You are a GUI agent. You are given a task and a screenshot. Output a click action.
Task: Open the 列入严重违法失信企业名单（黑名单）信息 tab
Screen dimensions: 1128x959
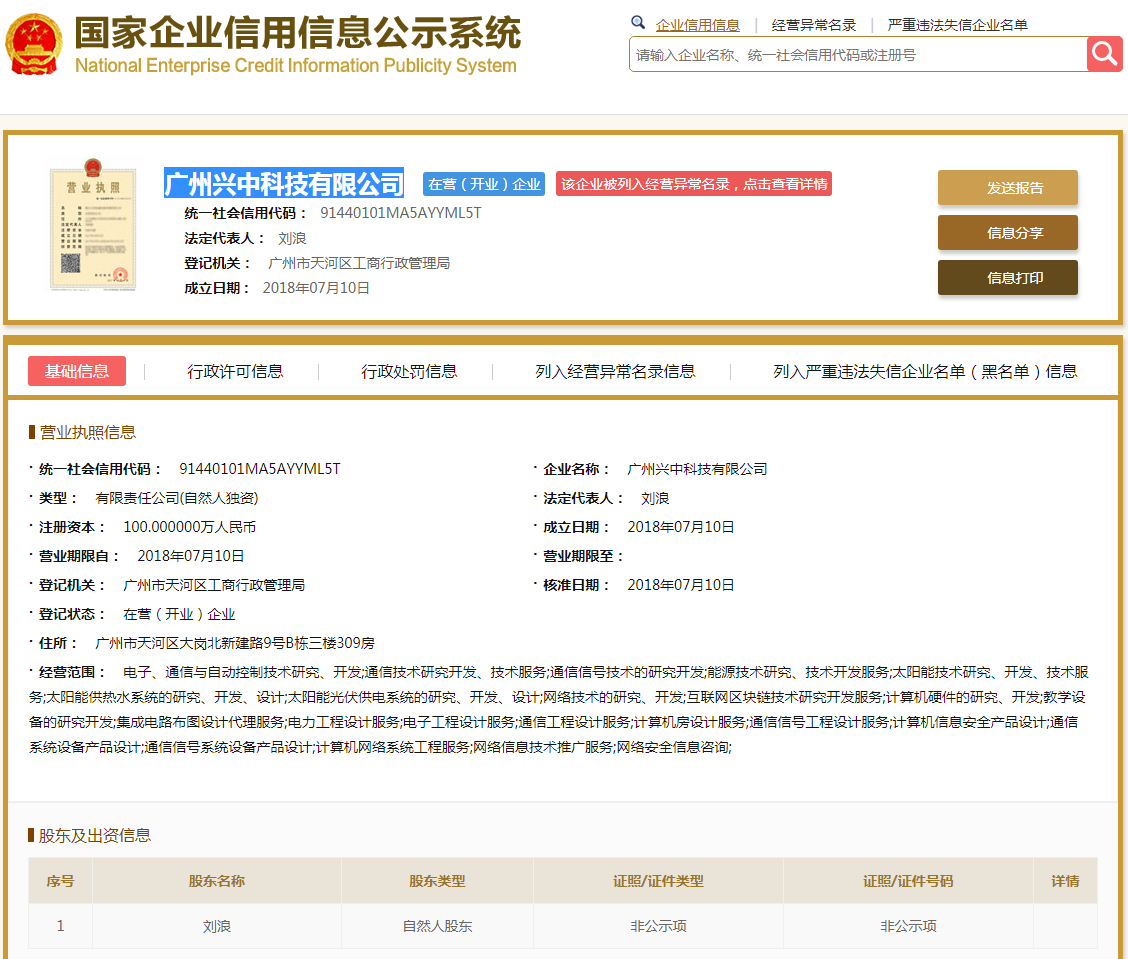pos(924,371)
